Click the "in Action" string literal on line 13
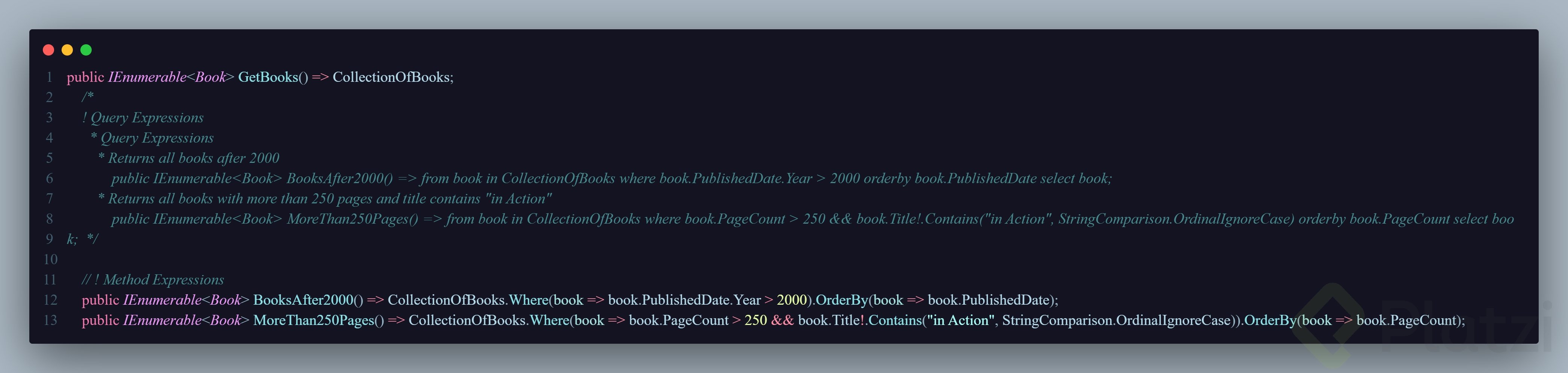 [x=961, y=321]
